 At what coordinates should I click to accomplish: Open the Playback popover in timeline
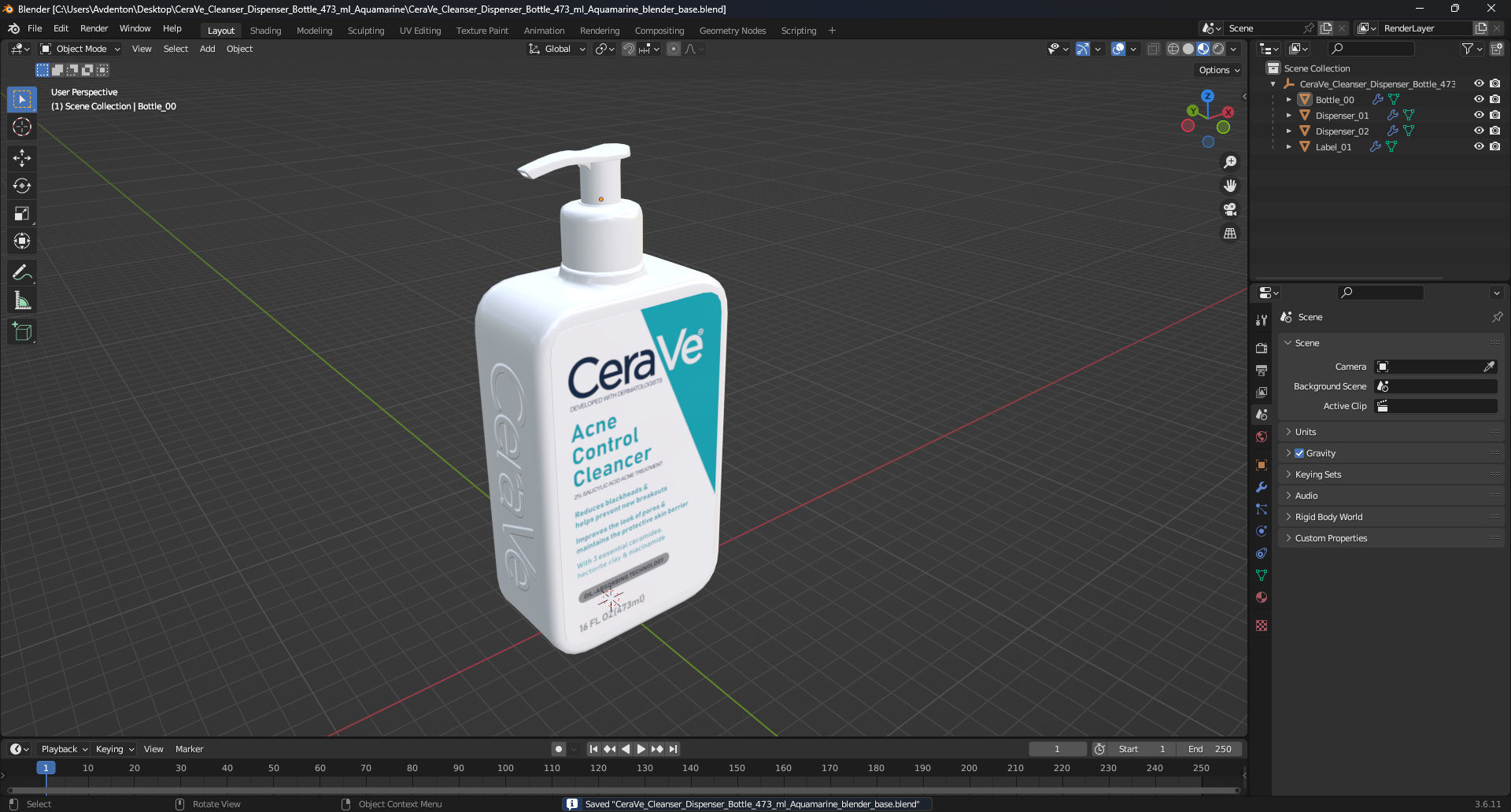click(x=64, y=749)
